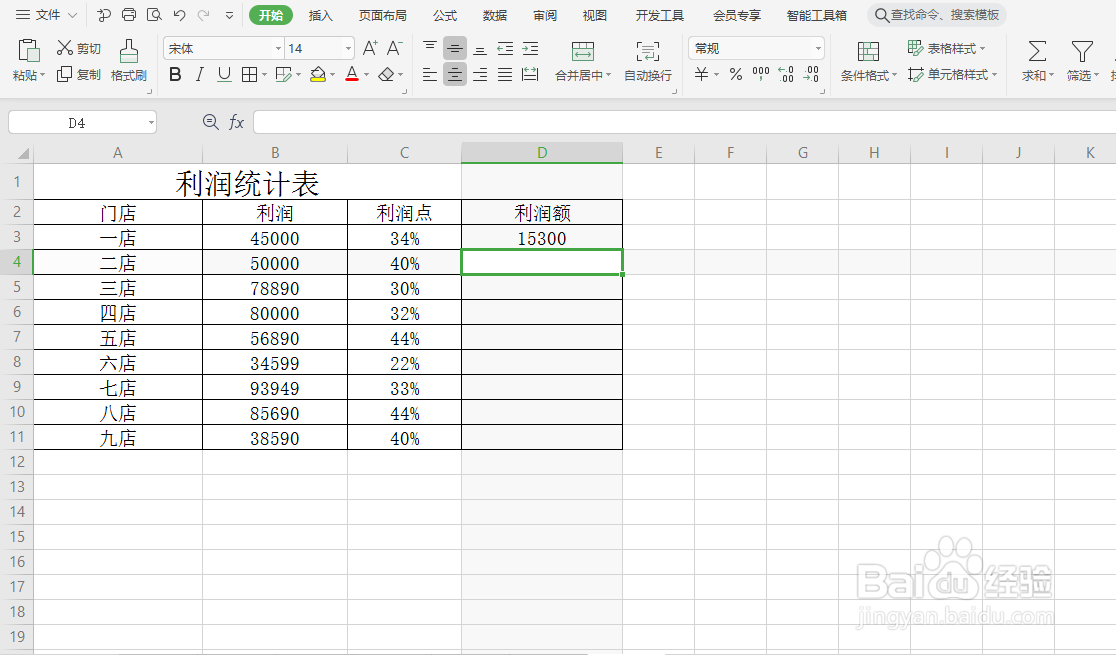
Task: Open the font size dropdown showing 14
Action: click(348, 48)
